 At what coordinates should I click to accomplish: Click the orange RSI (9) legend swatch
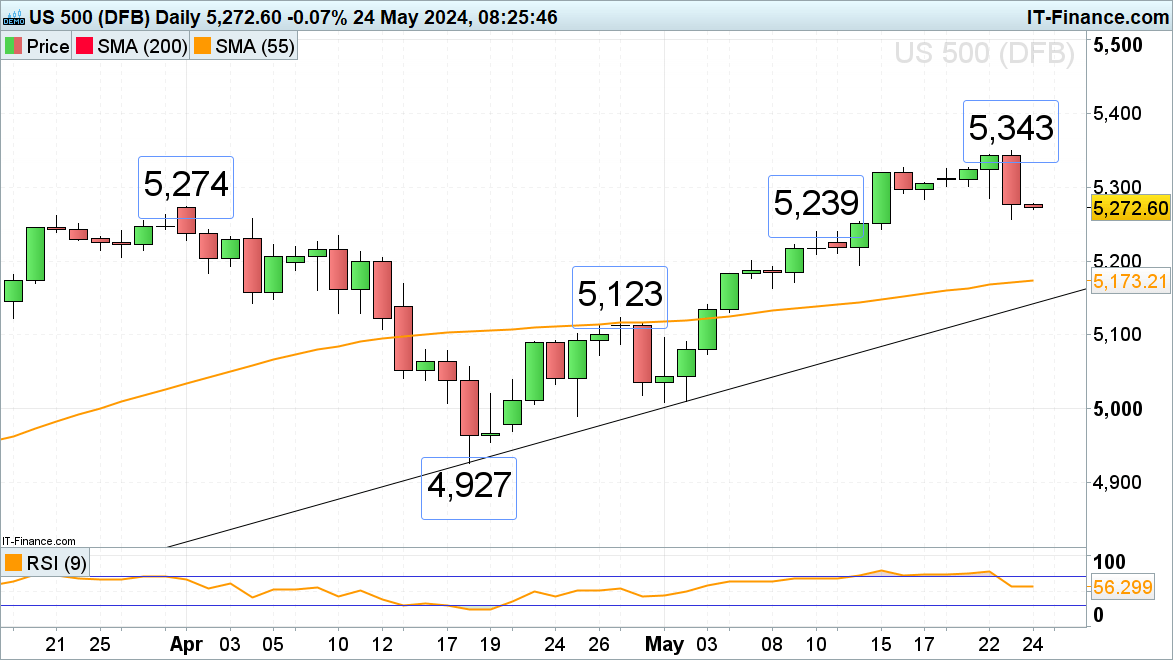click(x=14, y=563)
